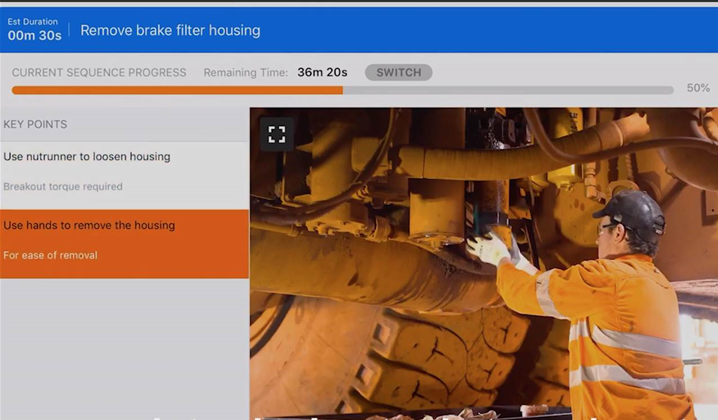
Task: Click the Remove brake filter housing title
Action: 170,30
